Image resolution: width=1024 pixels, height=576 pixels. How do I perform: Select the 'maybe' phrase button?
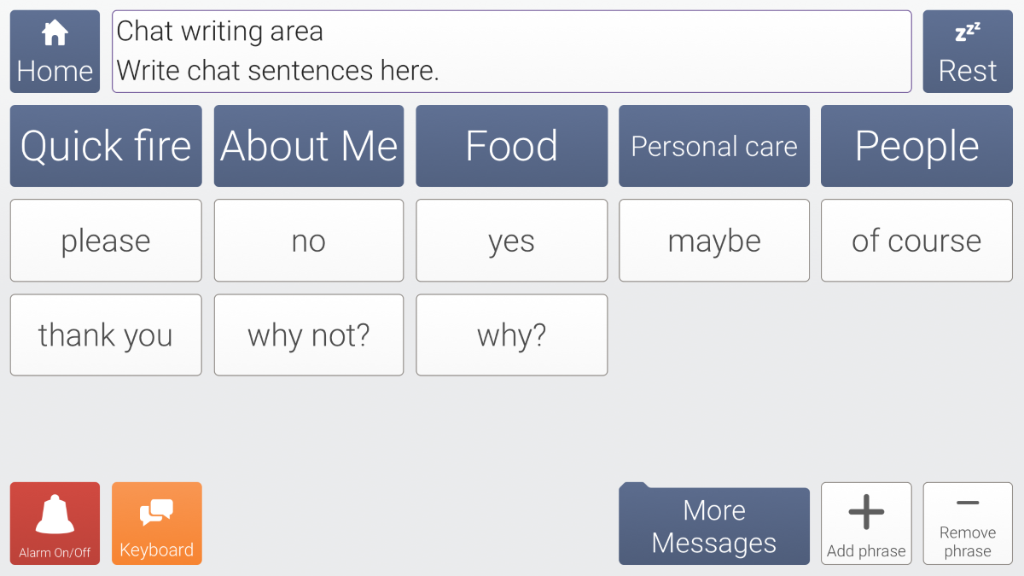point(714,241)
